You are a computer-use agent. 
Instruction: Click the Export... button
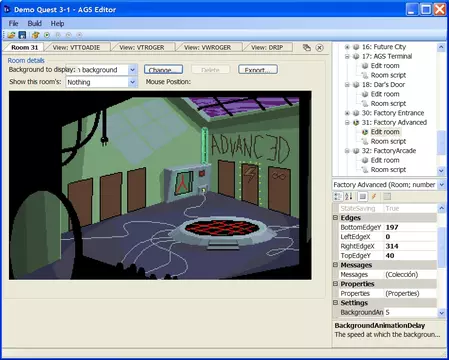click(x=258, y=70)
